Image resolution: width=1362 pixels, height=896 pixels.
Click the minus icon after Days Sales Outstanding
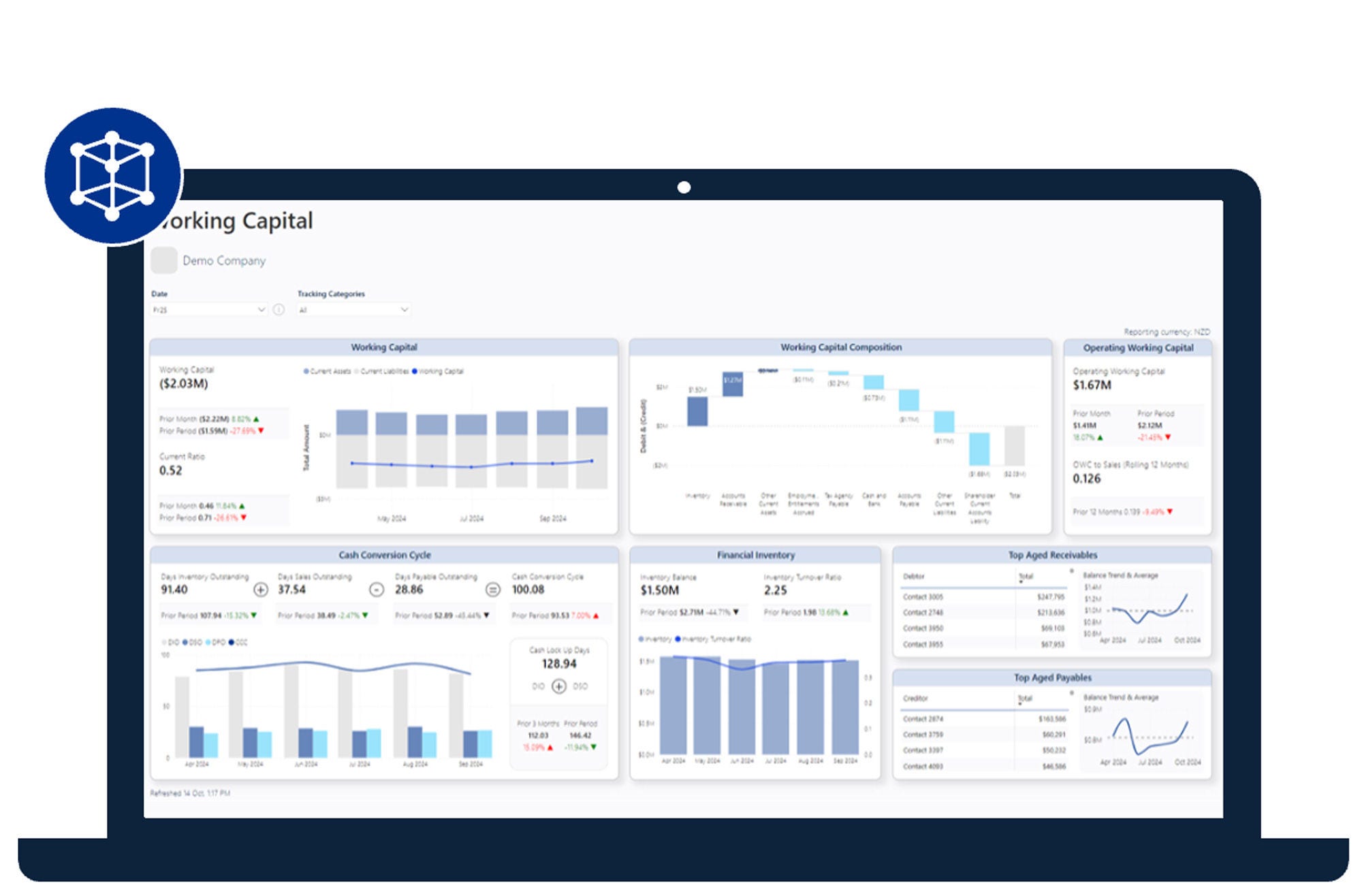pyautogui.click(x=376, y=590)
